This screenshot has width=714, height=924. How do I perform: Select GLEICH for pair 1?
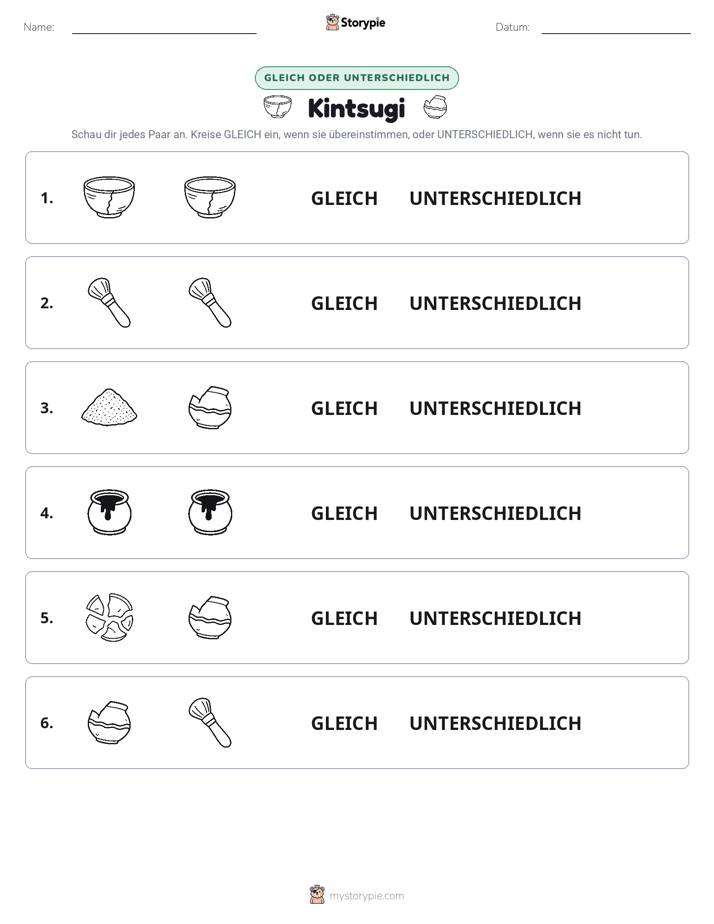[344, 199]
